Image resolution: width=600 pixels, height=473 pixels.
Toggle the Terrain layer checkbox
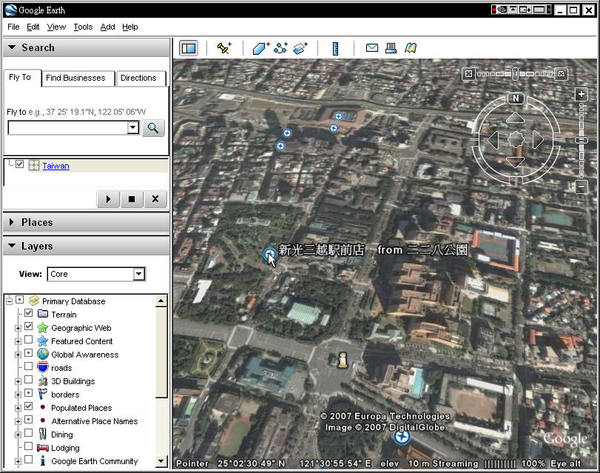click(28, 313)
